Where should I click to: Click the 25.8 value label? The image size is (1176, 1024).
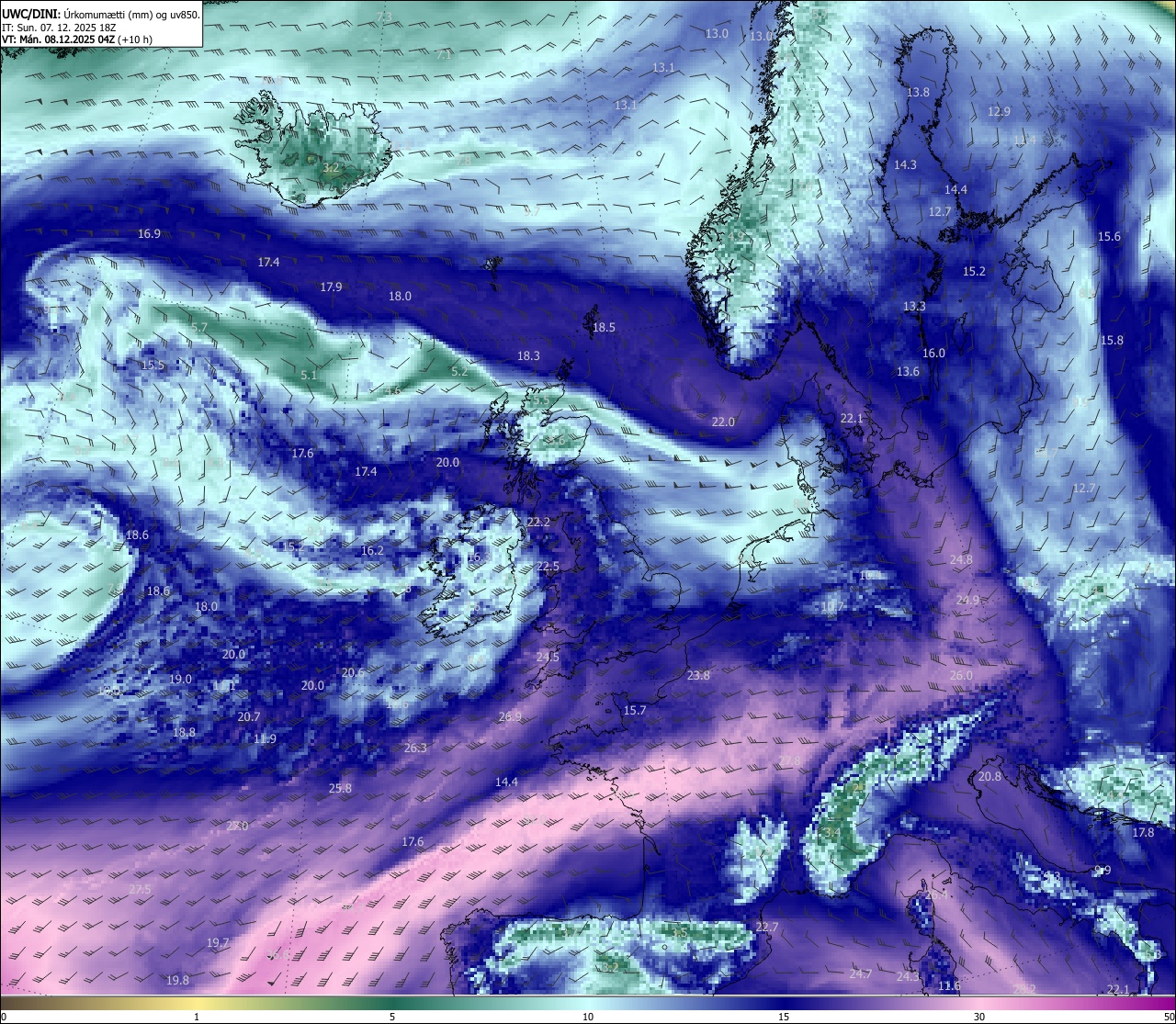(340, 789)
